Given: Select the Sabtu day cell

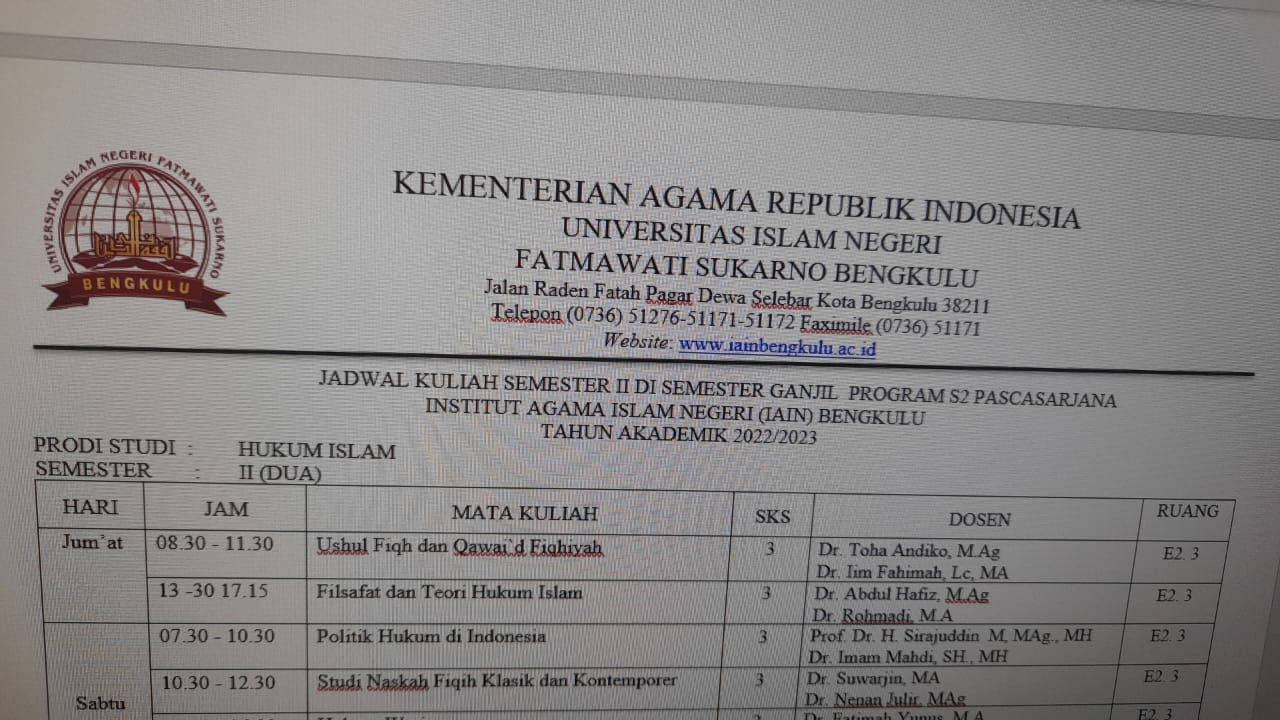Looking at the screenshot, I should point(100,703).
